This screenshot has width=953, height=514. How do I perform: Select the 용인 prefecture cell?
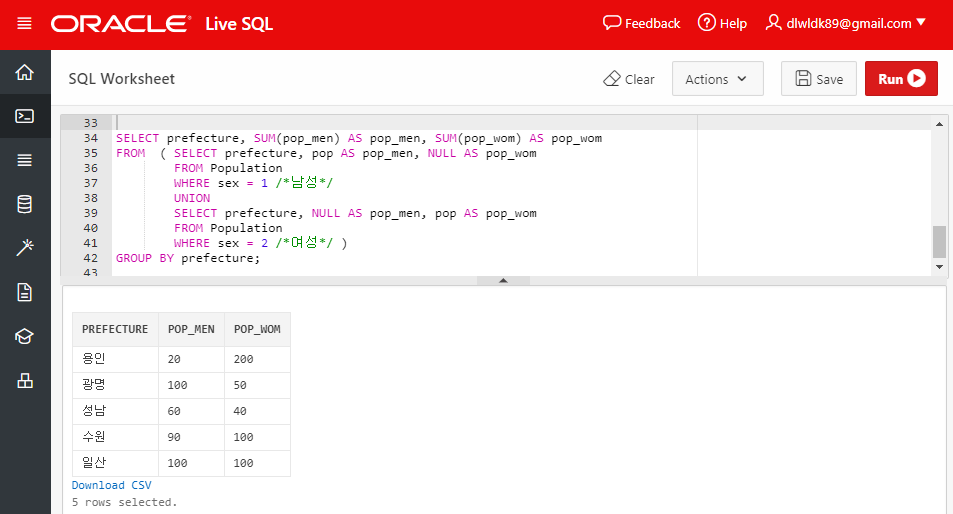tap(115, 359)
